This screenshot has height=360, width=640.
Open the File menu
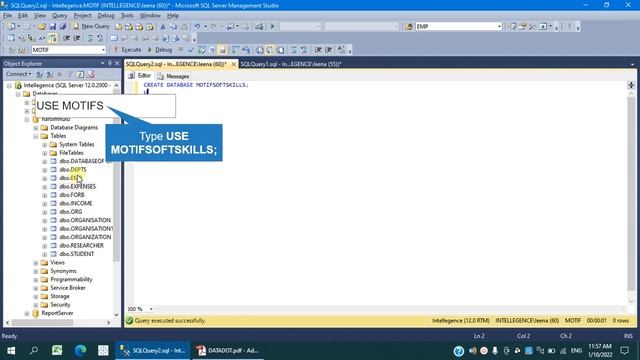[x=8, y=16]
